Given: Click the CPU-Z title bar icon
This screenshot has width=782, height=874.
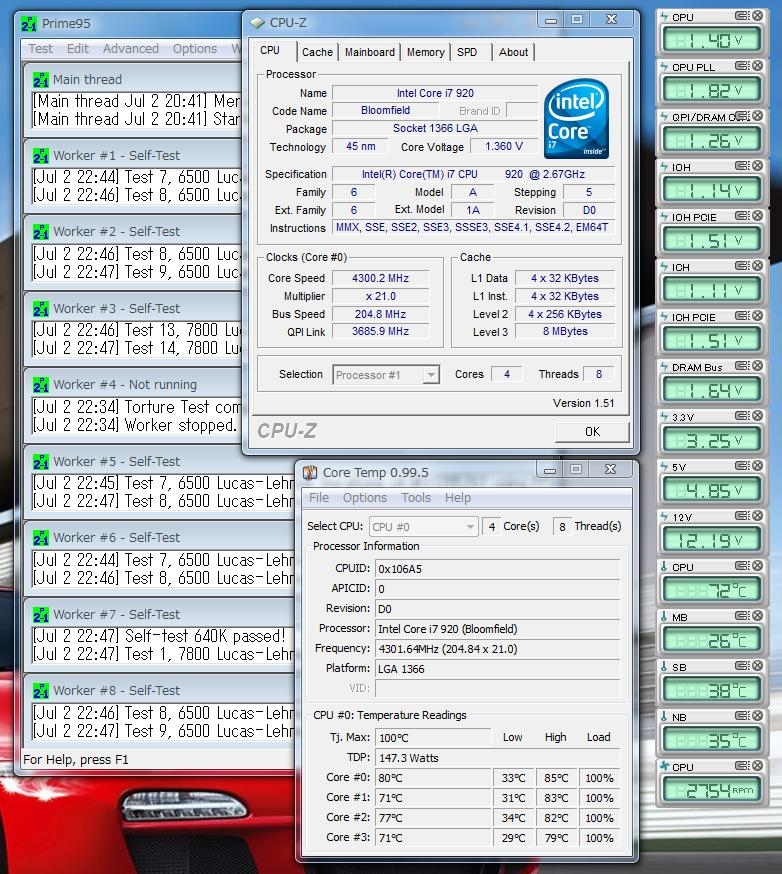Looking at the screenshot, I should coord(258,23).
